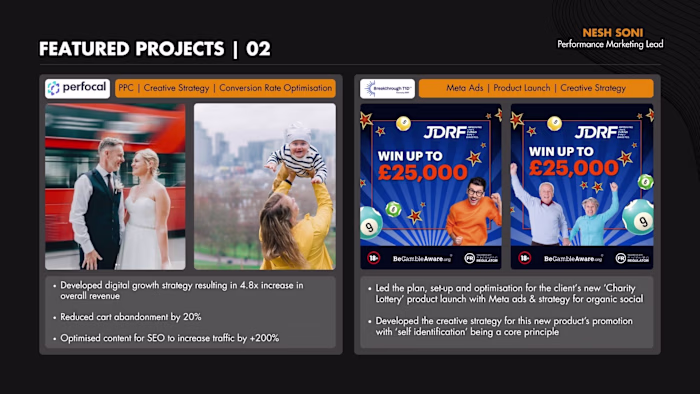Click the number 9 lottery ball, right ad
Viewport: 700px width, 394px height.
point(639,217)
